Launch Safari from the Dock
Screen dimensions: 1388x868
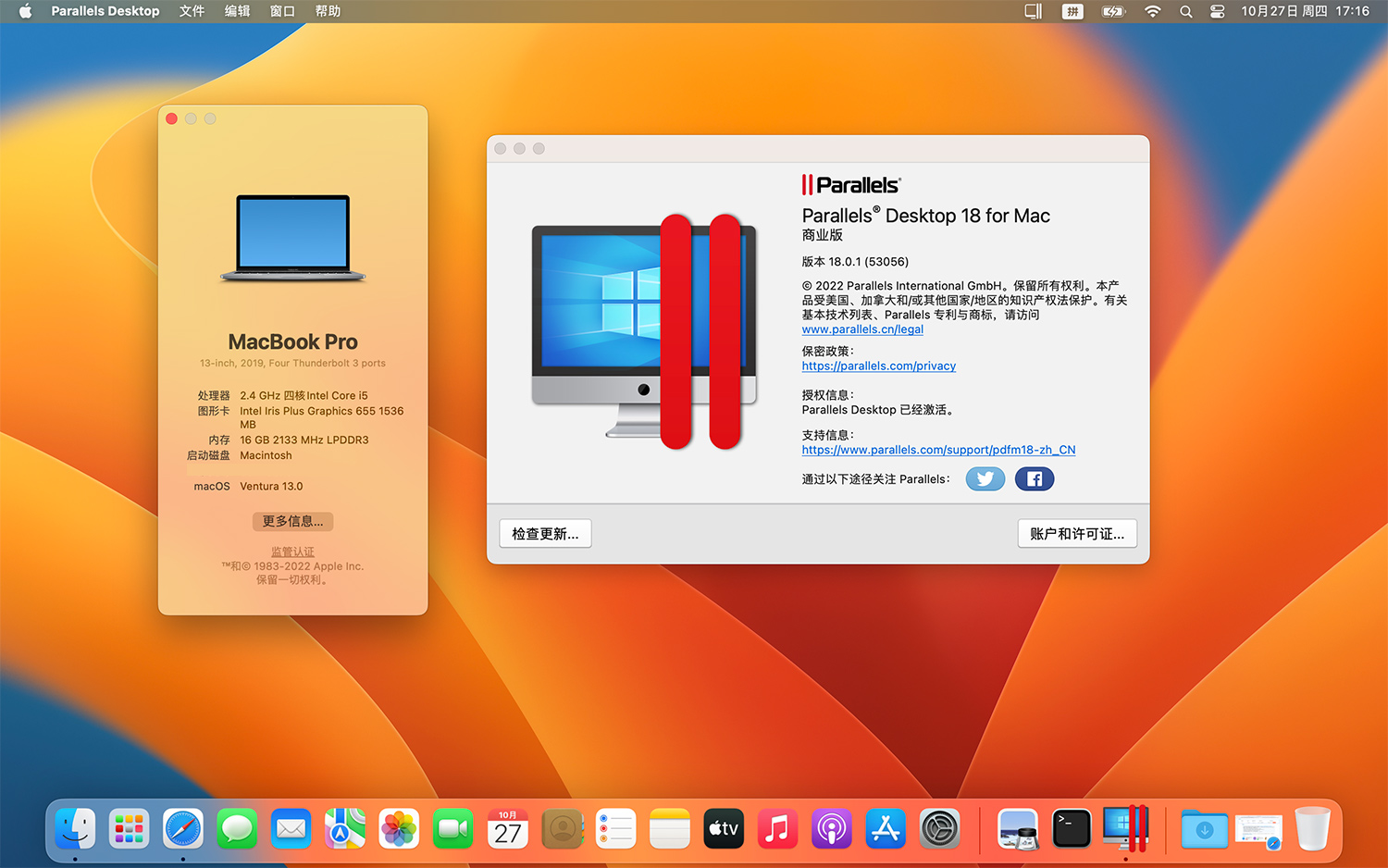[x=183, y=828]
